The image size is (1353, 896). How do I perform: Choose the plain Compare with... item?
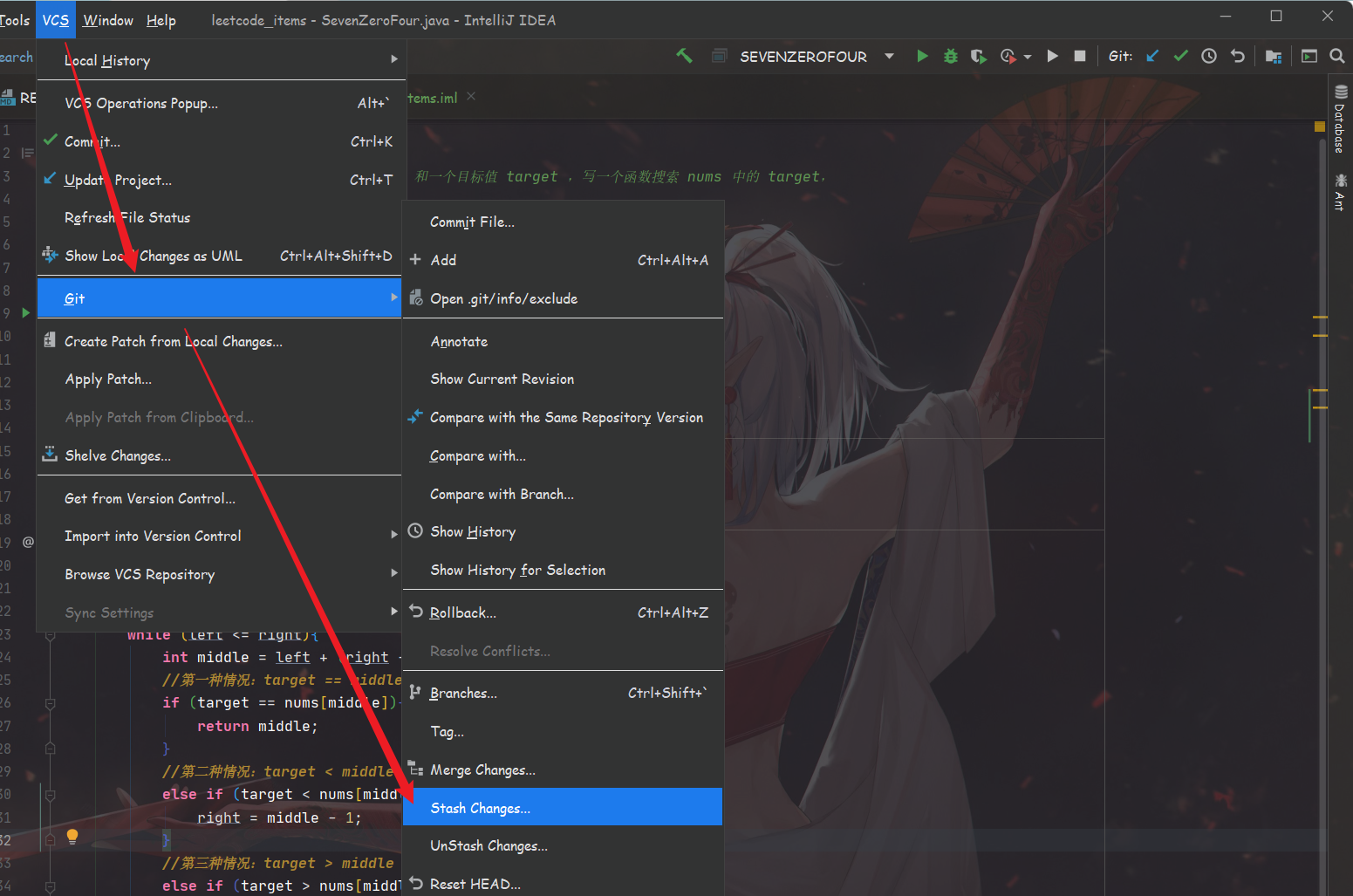[x=563, y=455]
